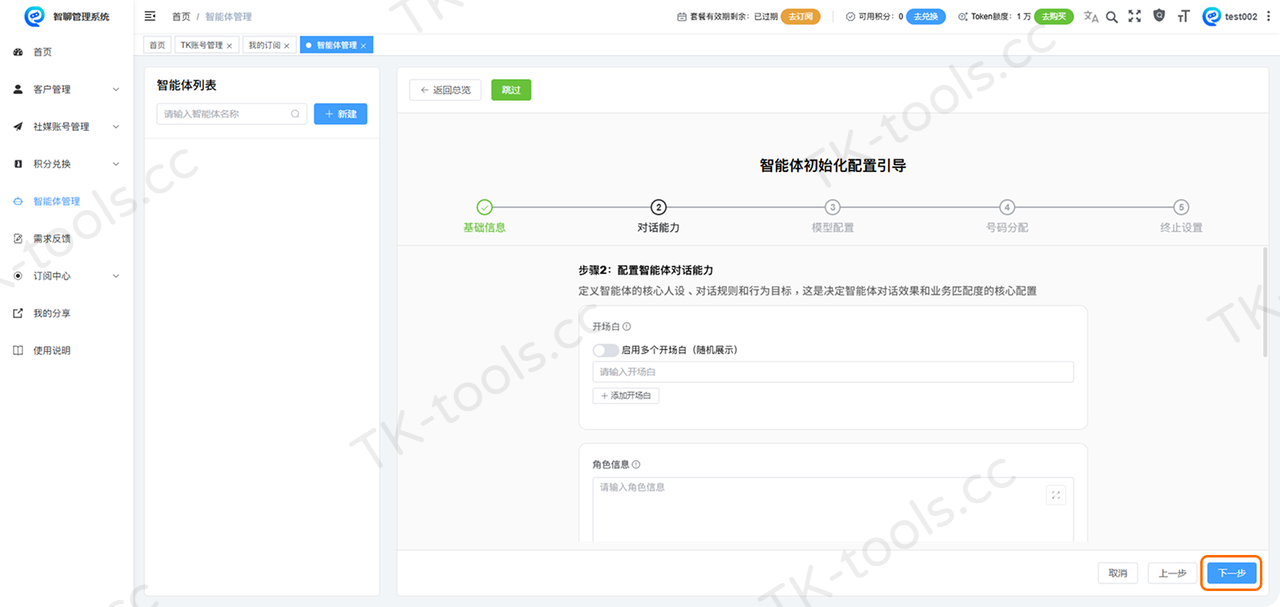Click step 2 对话能力 circle

(x=658, y=207)
